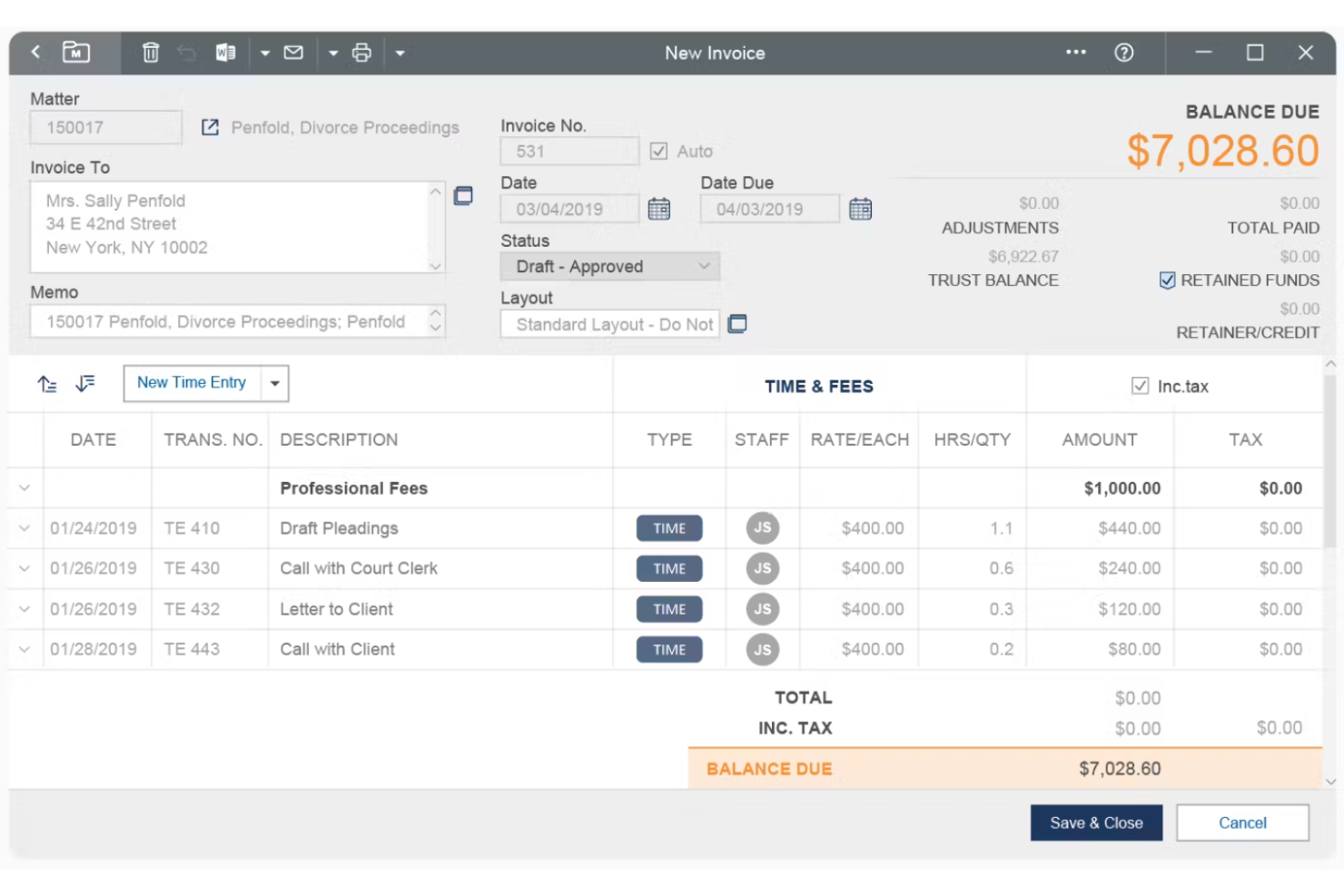Viewport: 1344px width, 896px height.
Task: Click JS staff avatar on TE 432 row
Action: point(763,608)
